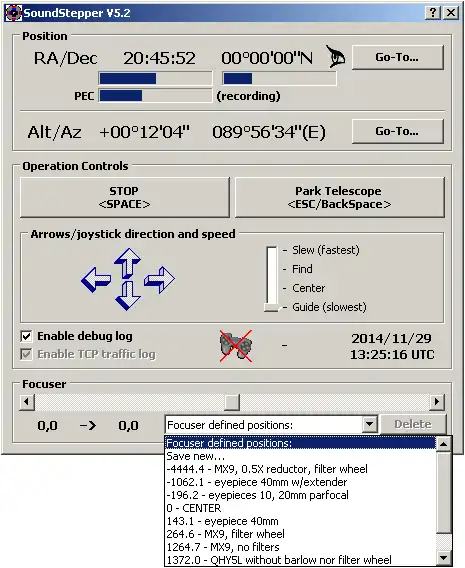The width and height of the screenshot is (465, 568).
Task: Select -4444.4 MX9 0.5X reductor position
Action: [x=301, y=469]
